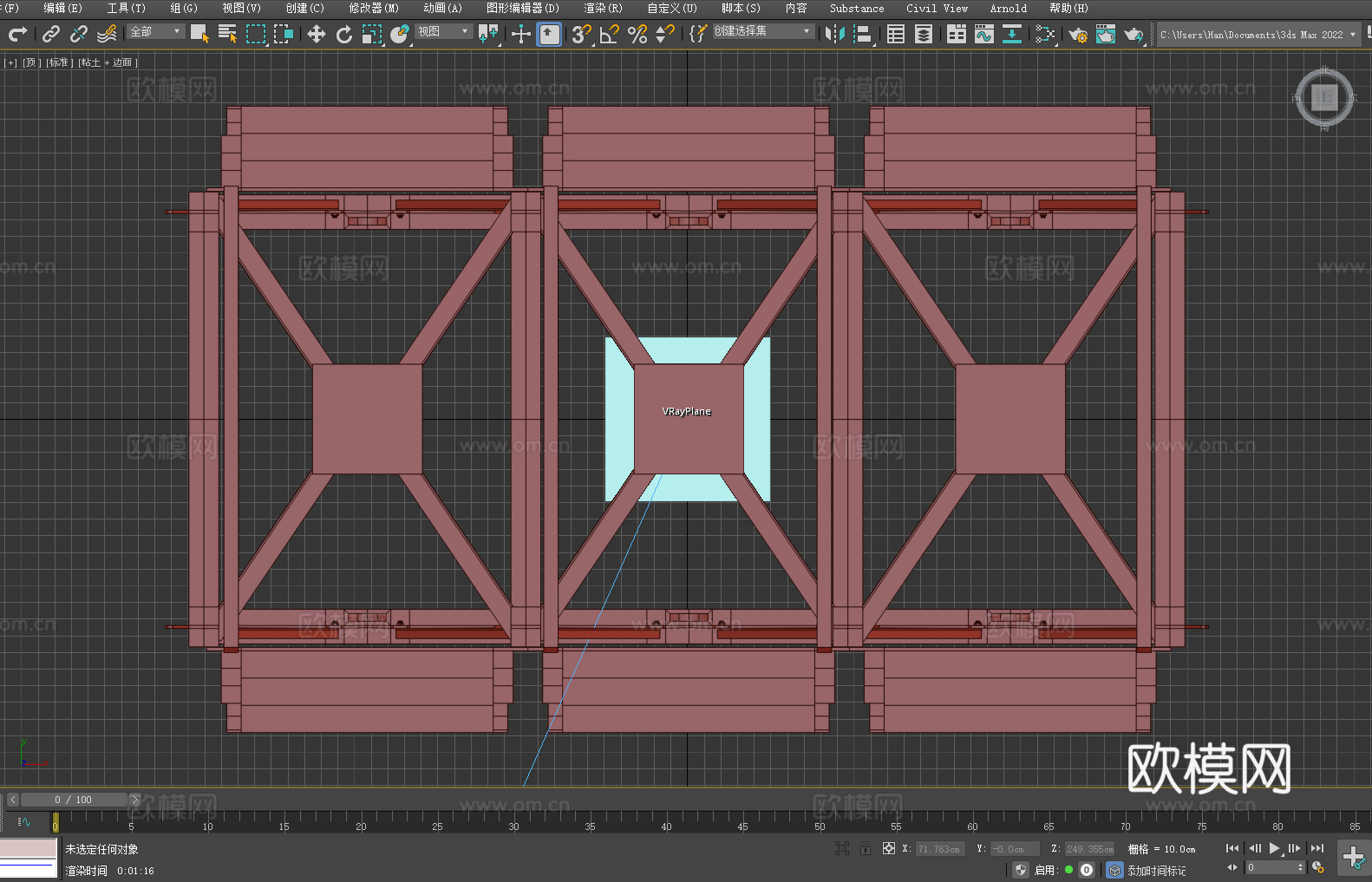Open the Material Editor icon
1372x882 pixels.
pos(1045,34)
